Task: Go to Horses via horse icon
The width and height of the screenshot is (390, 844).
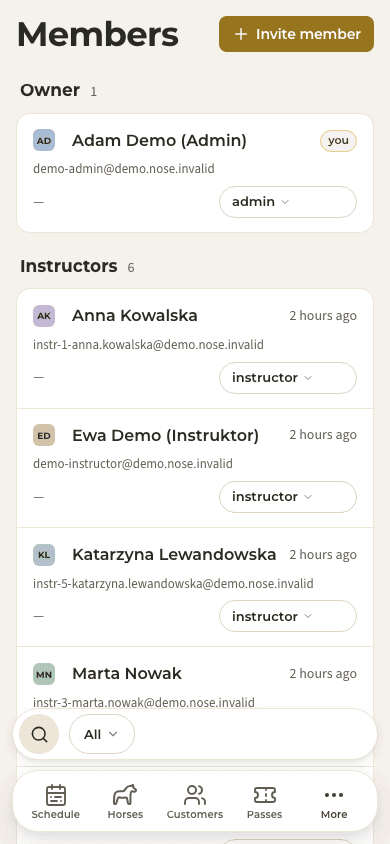Action: pyautogui.click(x=125, y=795)
